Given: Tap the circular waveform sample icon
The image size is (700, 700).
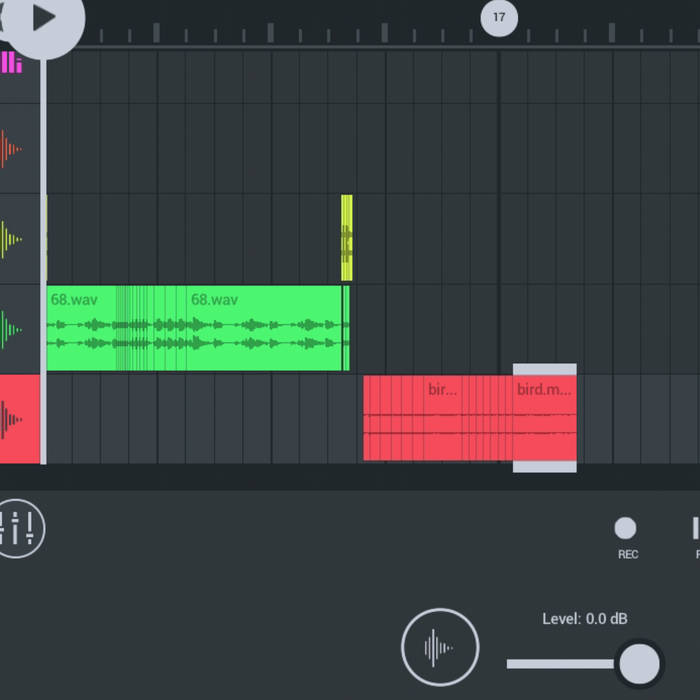Looking at the screenshot, I should point(440,647).
